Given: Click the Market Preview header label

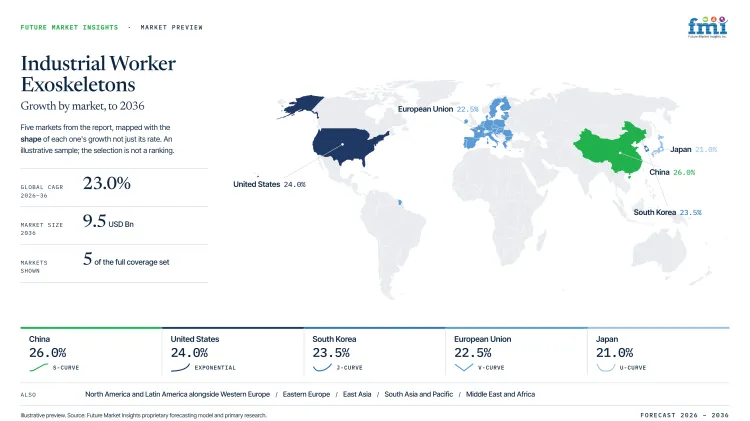Looking at the screenshot, I should 171,27.
